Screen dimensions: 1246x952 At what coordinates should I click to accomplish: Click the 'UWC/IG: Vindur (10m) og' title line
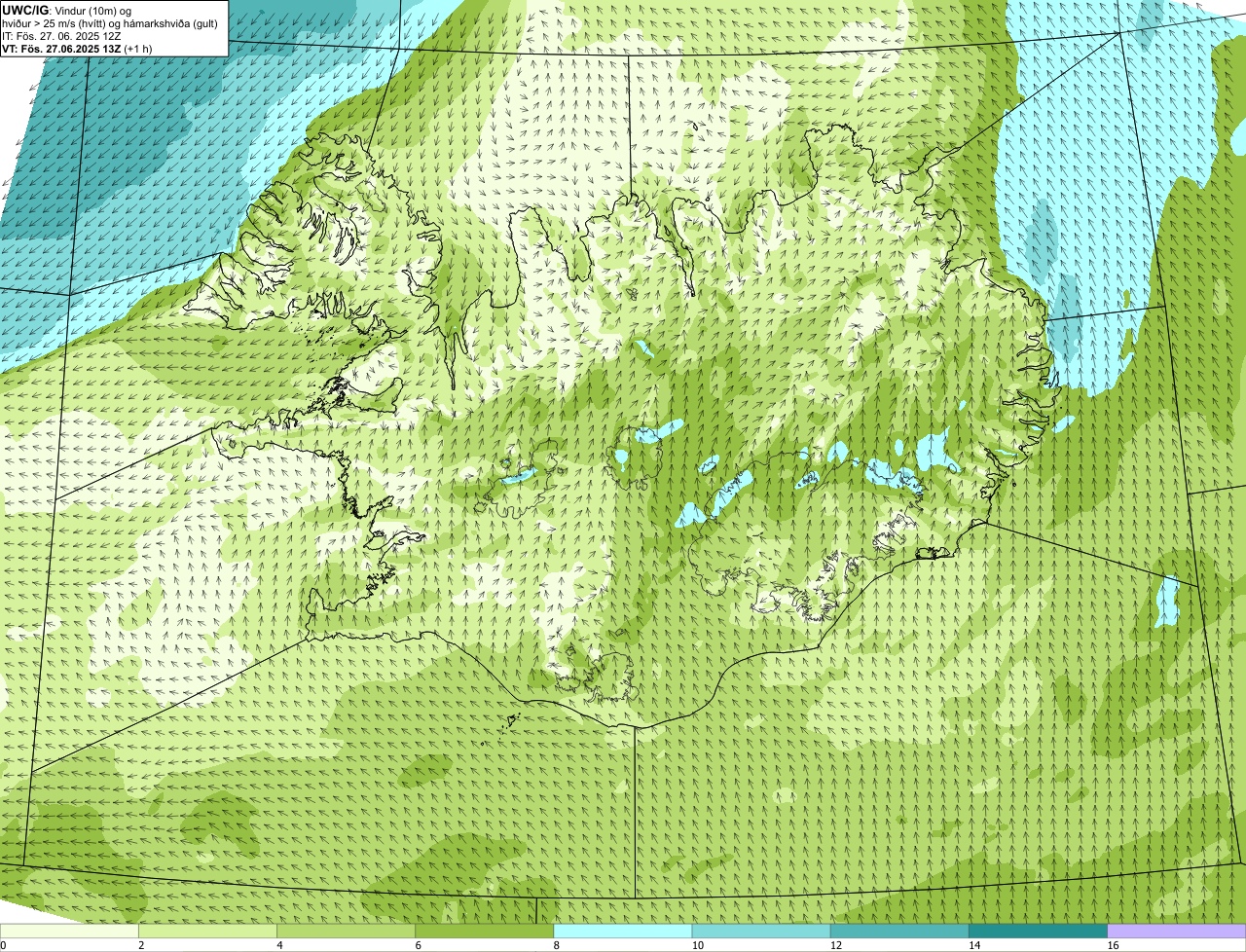67,10
